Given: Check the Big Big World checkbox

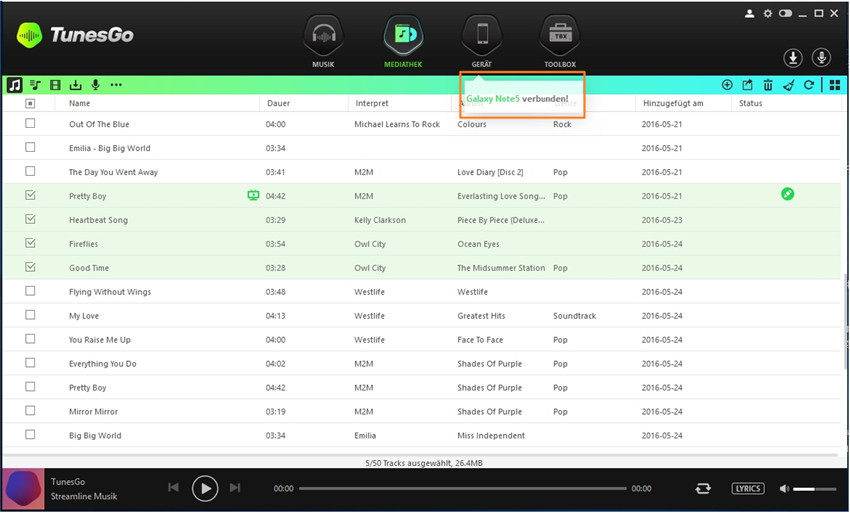Looking at the screenshot, I should 30,434.
